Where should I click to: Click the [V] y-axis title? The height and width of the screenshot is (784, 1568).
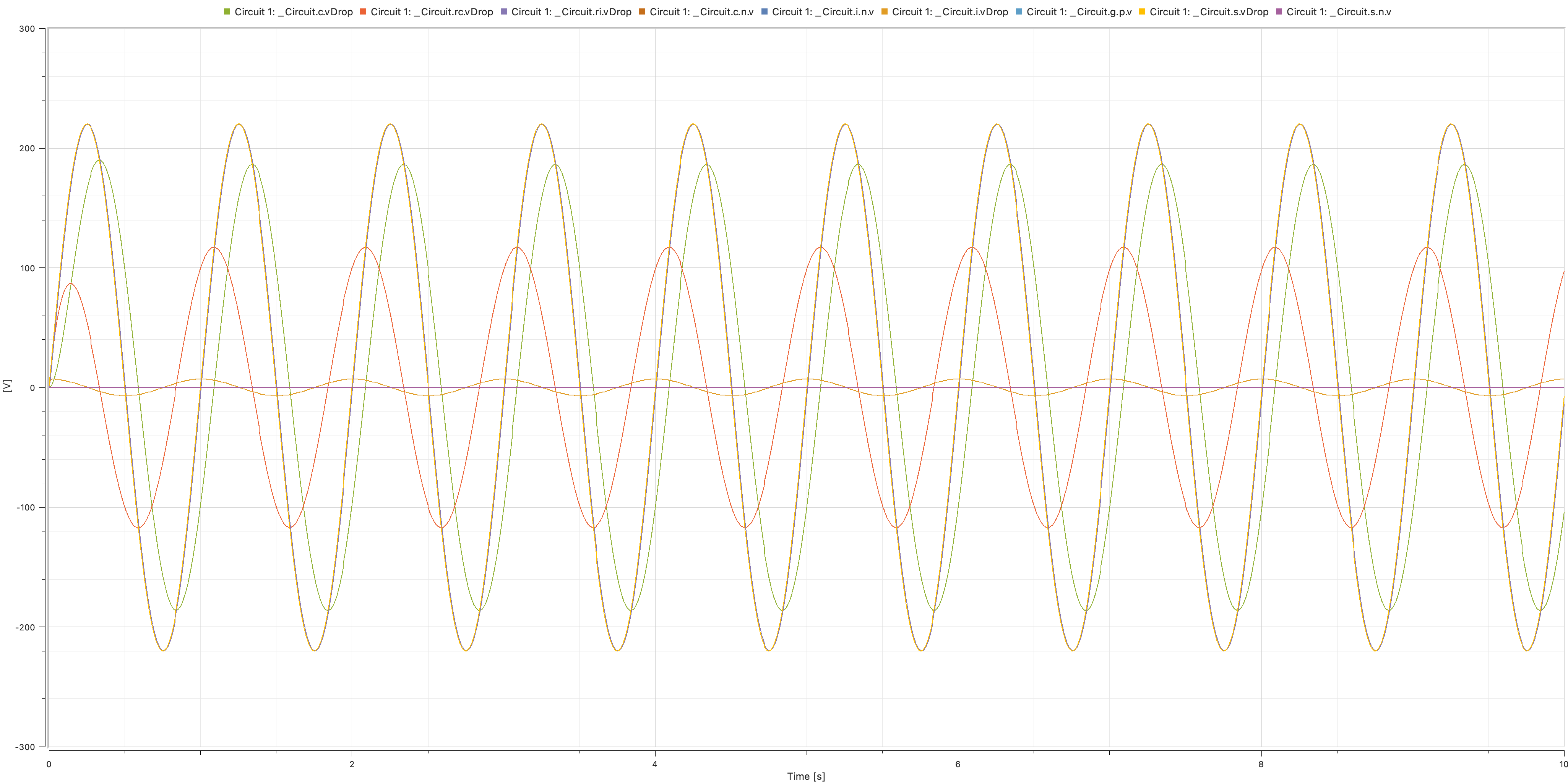point(7,386)
